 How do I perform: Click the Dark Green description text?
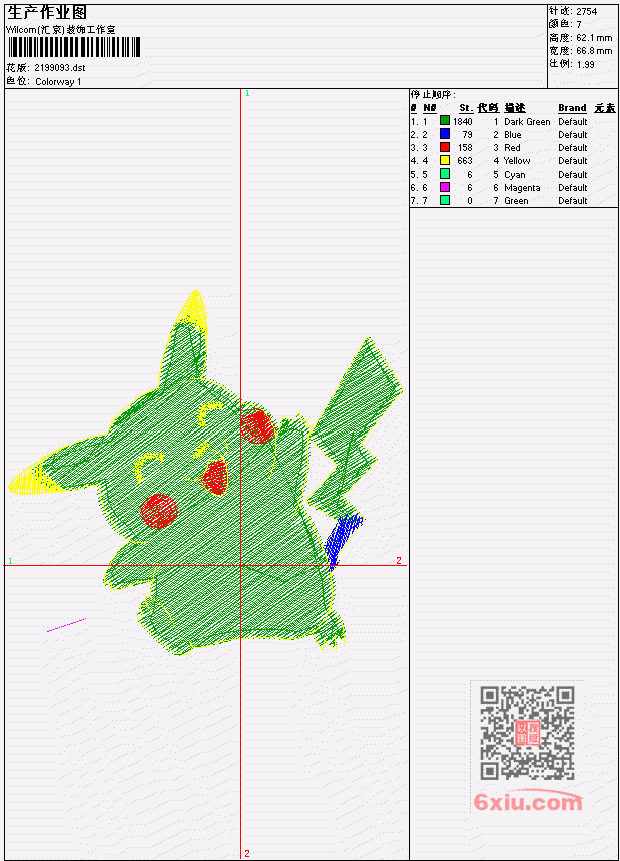[x=527, y=121]
